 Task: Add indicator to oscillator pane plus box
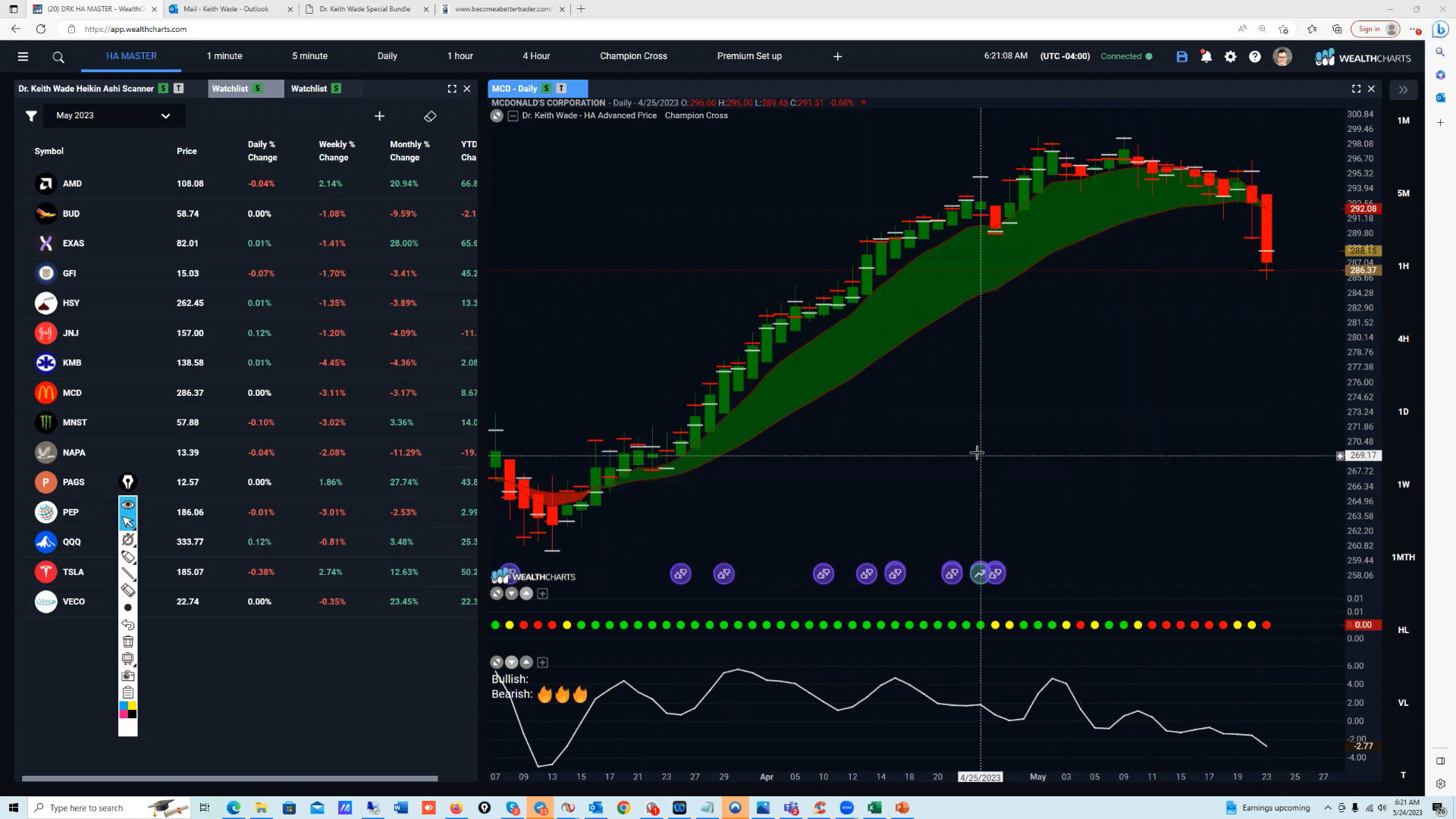click(x=542, y=662)
